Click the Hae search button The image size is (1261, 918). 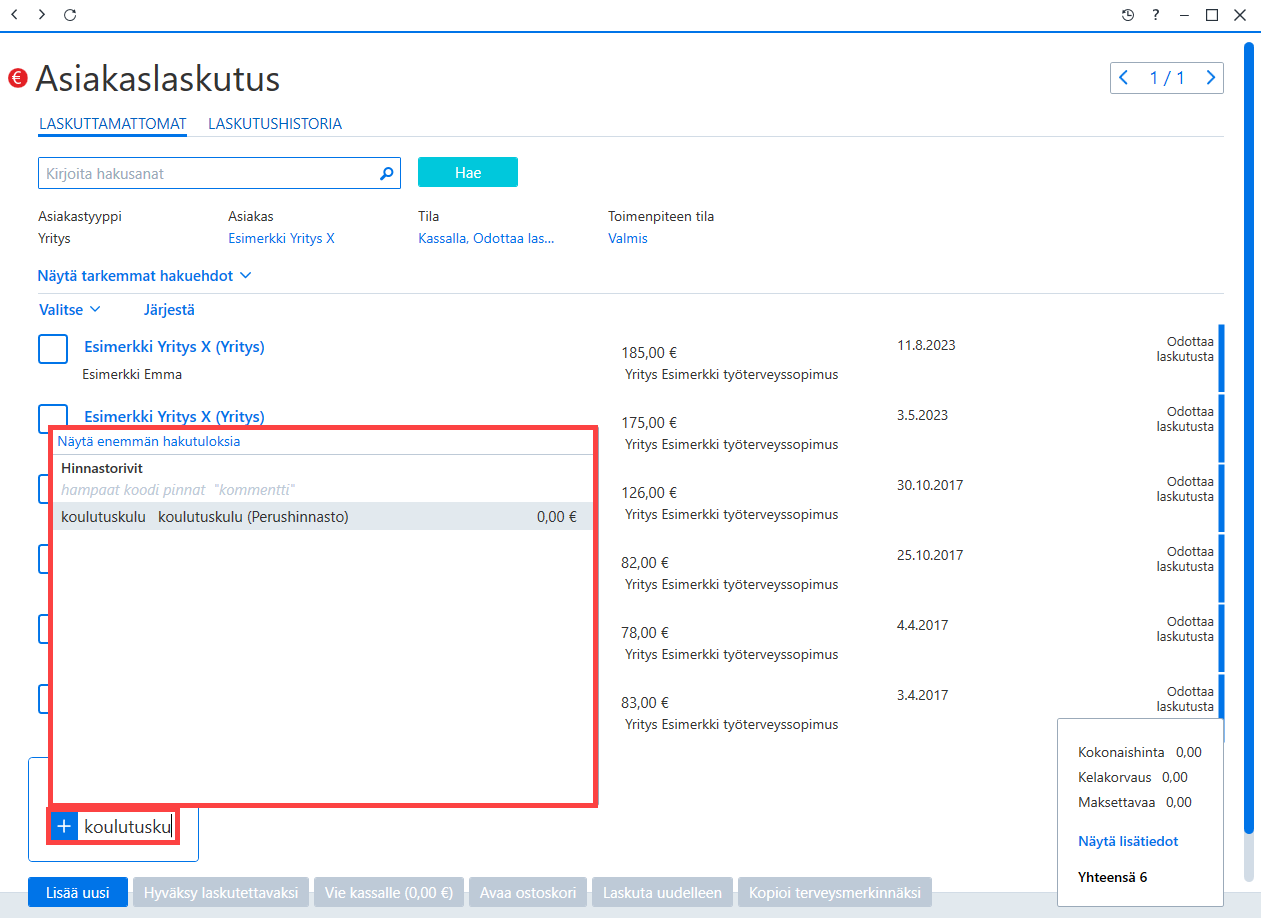click(468, 173)
